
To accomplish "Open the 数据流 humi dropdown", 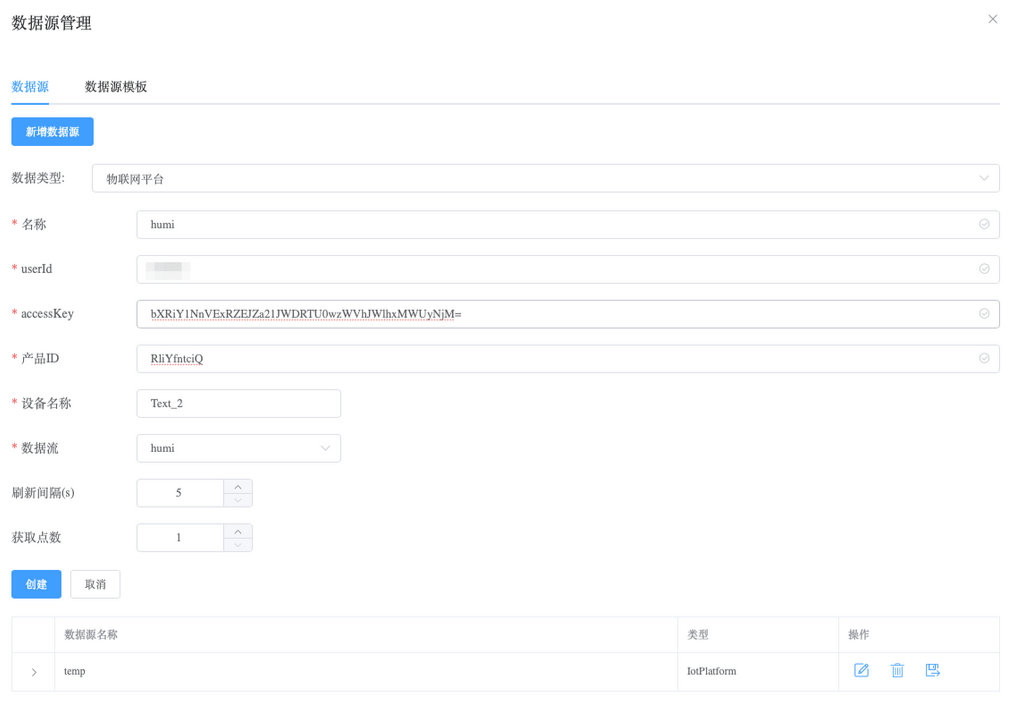I will coord(238,448).
